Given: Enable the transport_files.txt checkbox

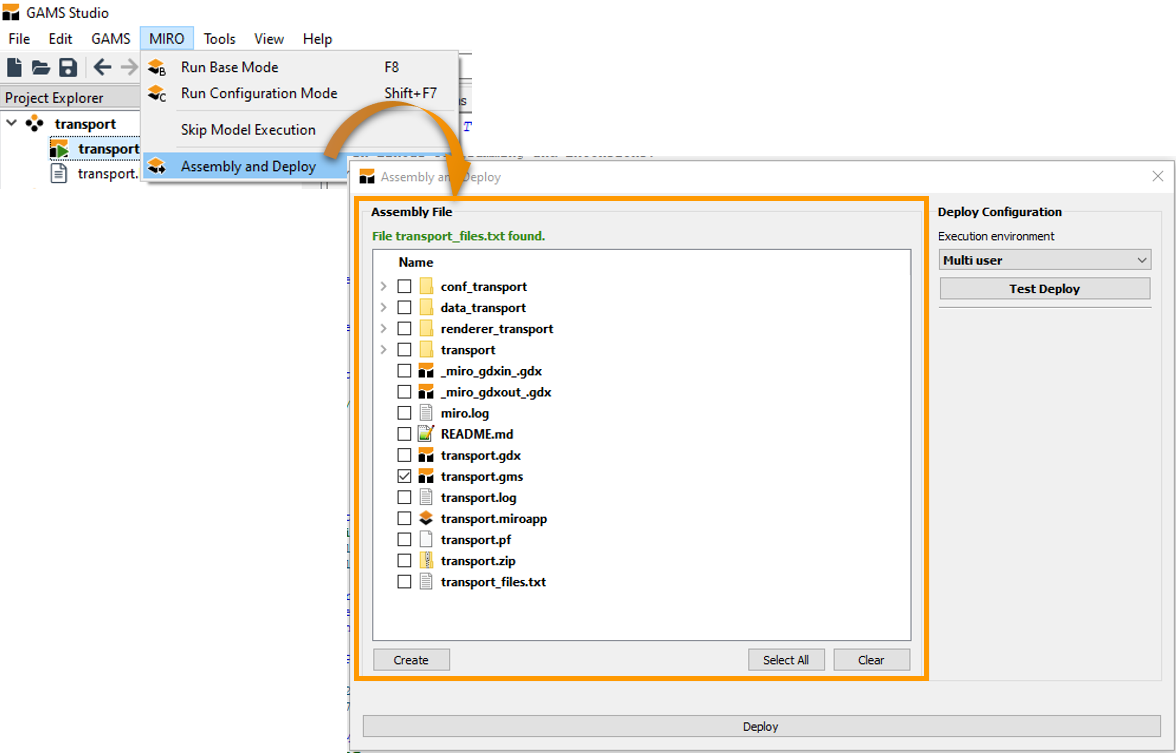Looking at the screenshot, I should tap(404, 581).
